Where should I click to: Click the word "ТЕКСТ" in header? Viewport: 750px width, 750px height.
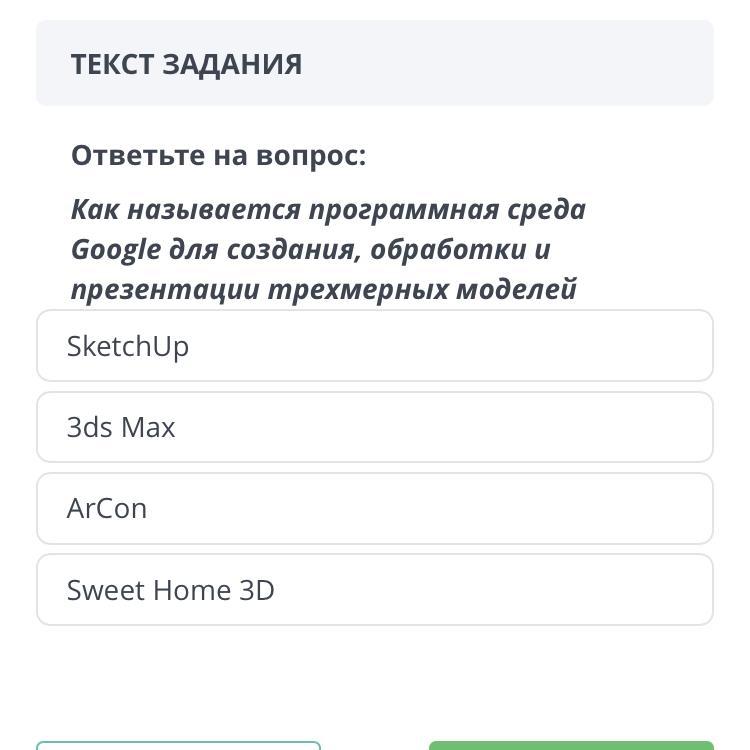[x=112, y=64]
